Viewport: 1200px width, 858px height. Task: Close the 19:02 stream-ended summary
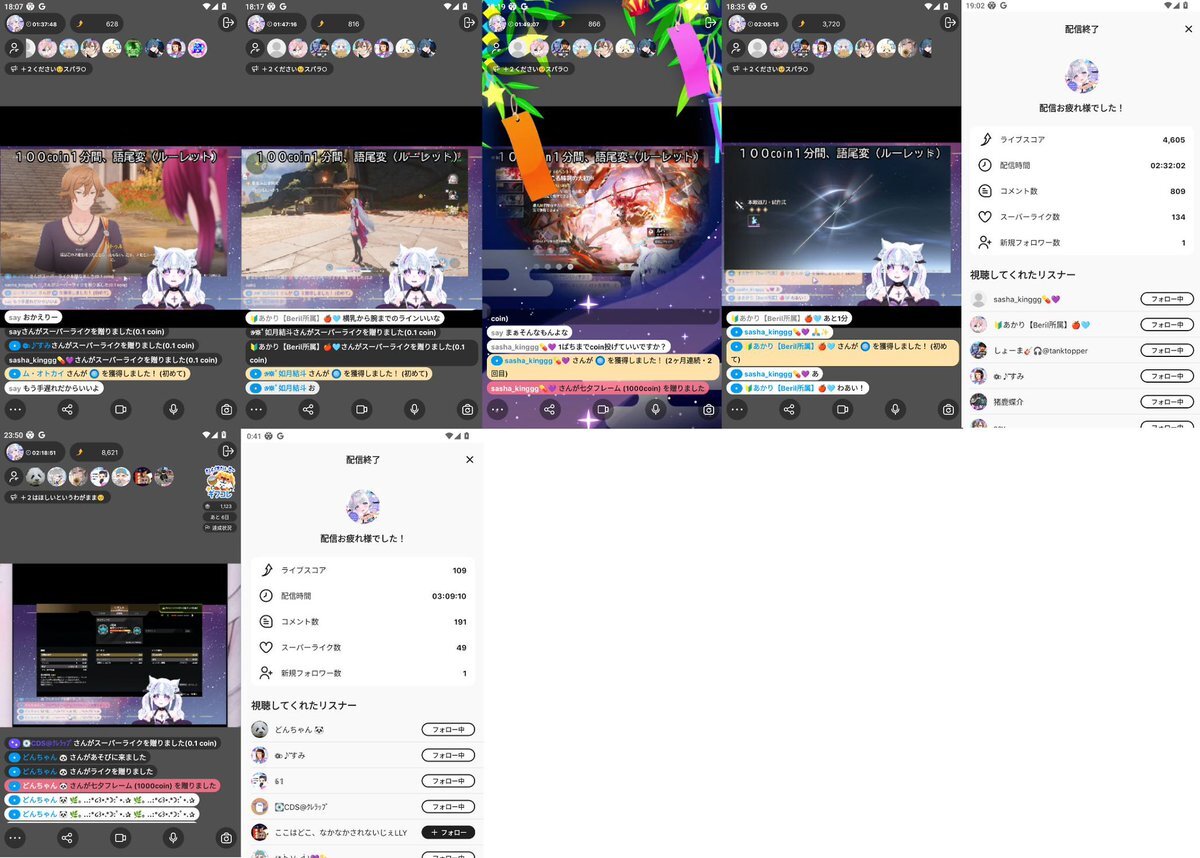pos(1188,29)
